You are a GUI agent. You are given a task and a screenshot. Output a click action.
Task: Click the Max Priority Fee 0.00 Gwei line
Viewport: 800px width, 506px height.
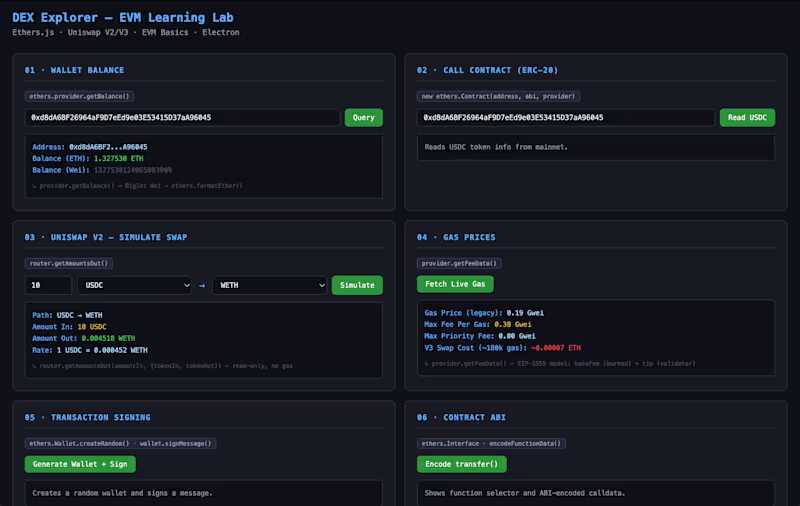480,336
